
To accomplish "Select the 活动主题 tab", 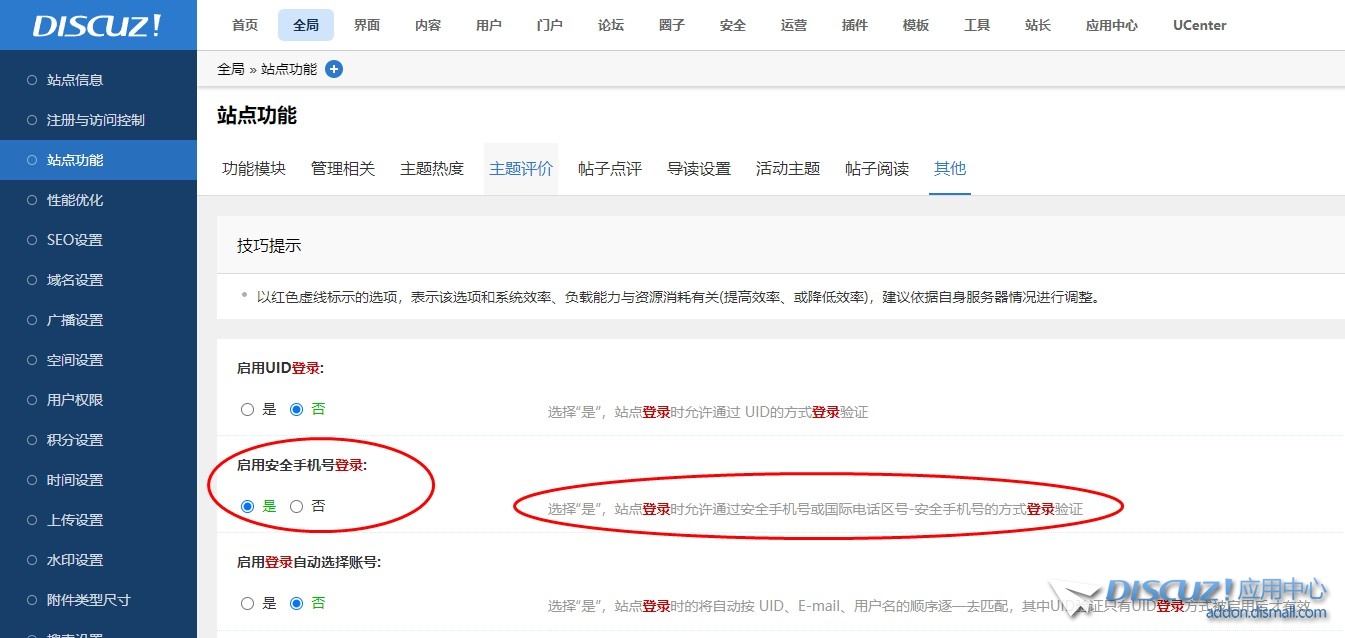I will coord(787,168).
